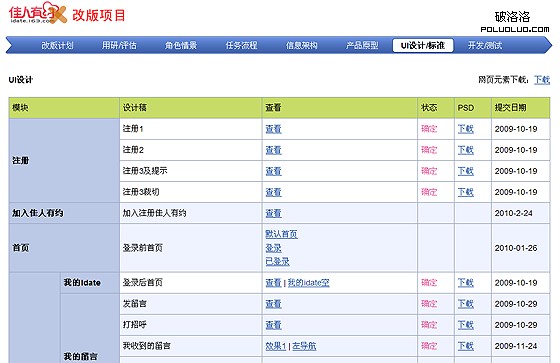Open the 信息架构 tab

coord(302,45)
